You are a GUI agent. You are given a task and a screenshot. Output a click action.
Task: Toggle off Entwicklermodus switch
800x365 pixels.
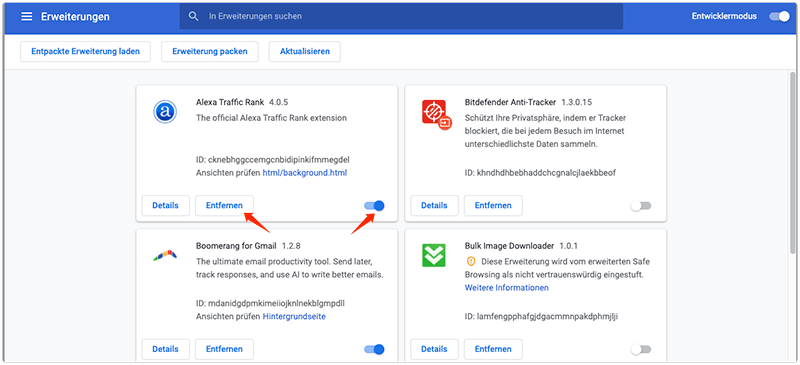[780, 16]
